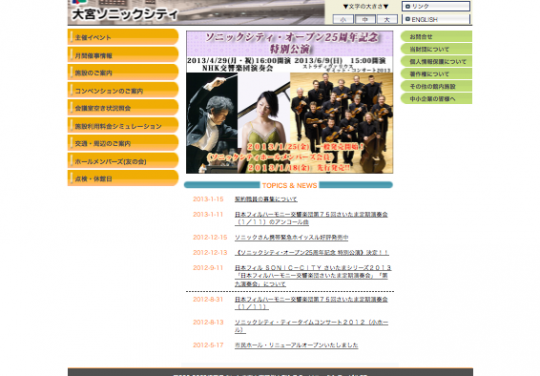
Task: Open the 月間催事情報 menu item
Action: coord(123,55)
